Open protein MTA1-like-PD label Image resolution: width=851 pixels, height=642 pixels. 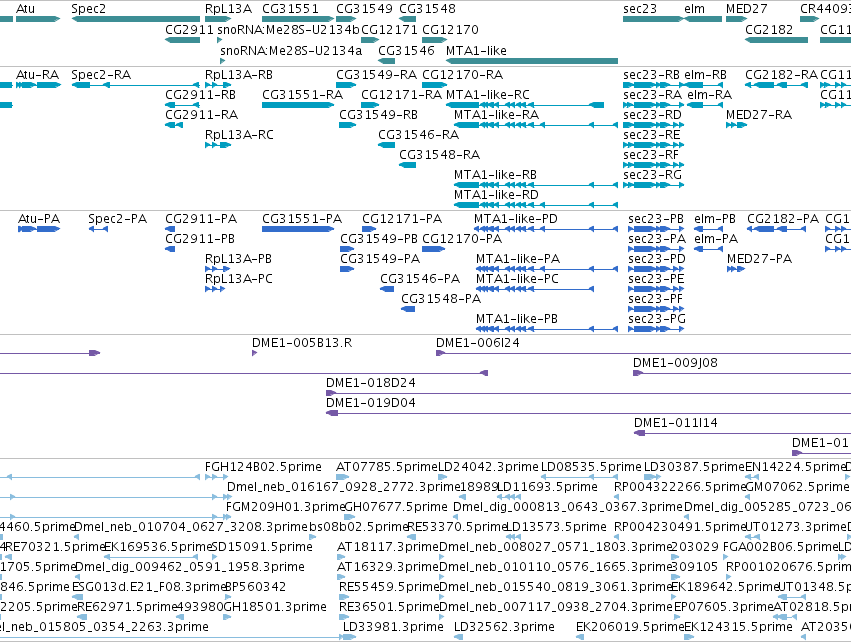click(x=516, y=219)
